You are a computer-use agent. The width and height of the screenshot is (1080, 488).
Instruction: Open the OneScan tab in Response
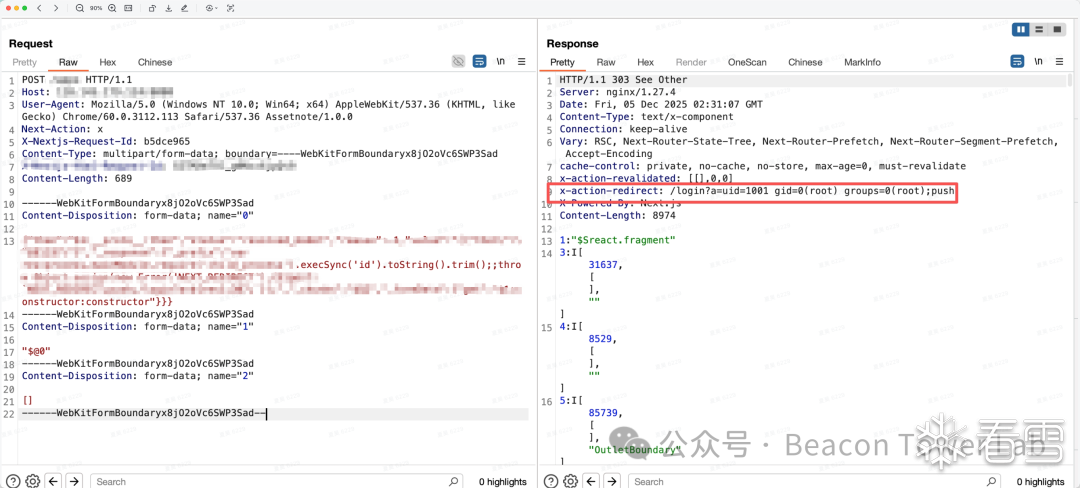coord(747,62)
